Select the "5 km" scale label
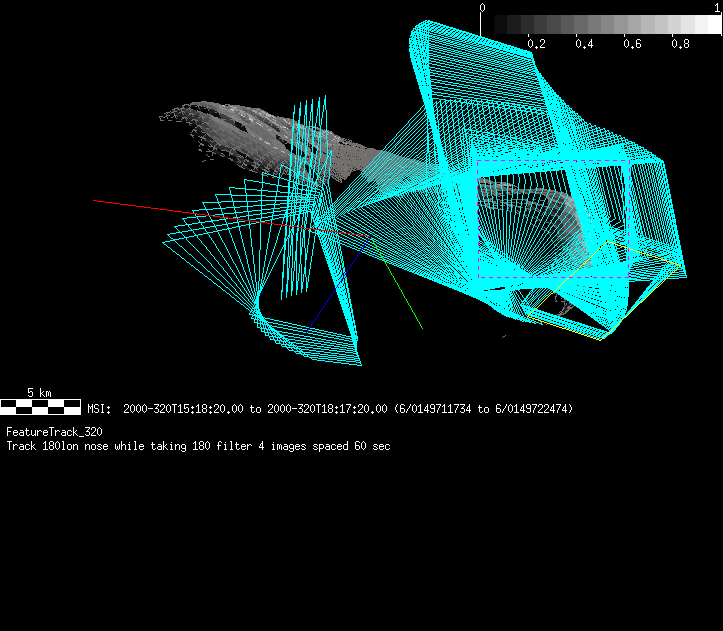The height and width of the screenshot is (631, 723). pyautogui.click(x=39, y=393)
